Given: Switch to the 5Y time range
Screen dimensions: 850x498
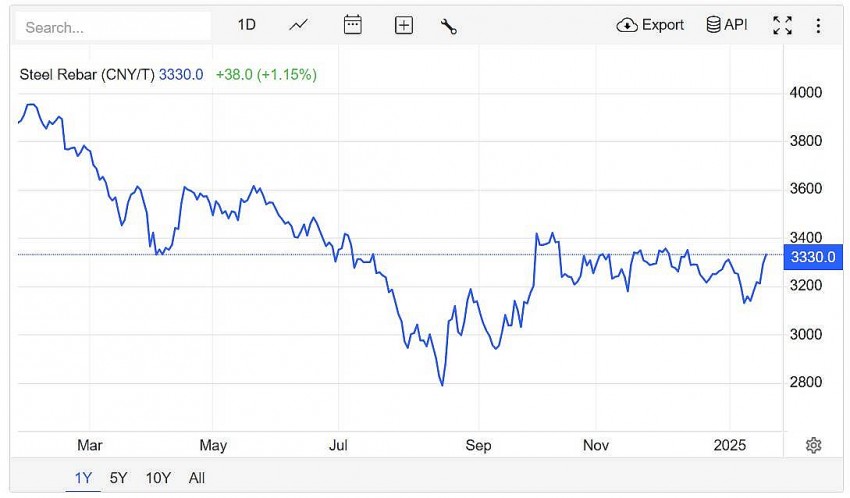Looking at the screenshot, I should tap(118, 478).
